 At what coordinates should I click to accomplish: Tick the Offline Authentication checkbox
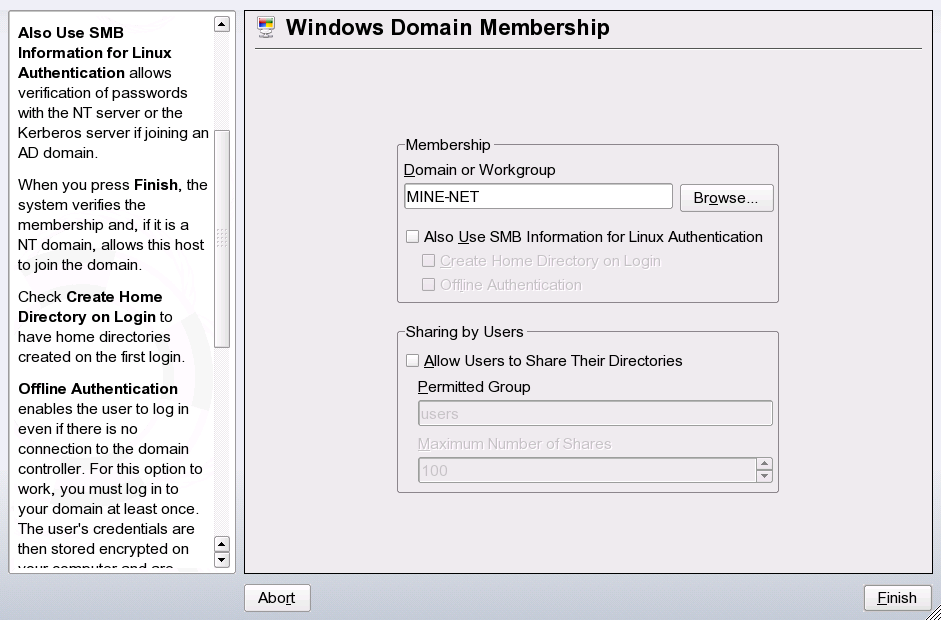[x=428, y=285]
